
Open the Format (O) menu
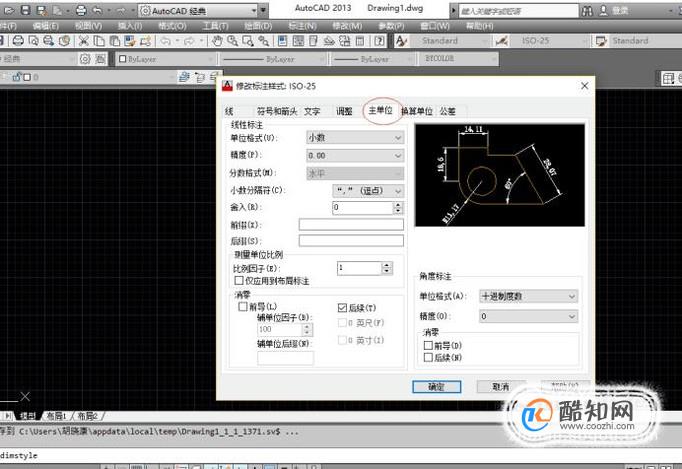pyautogui.click(x=172, y=26)
